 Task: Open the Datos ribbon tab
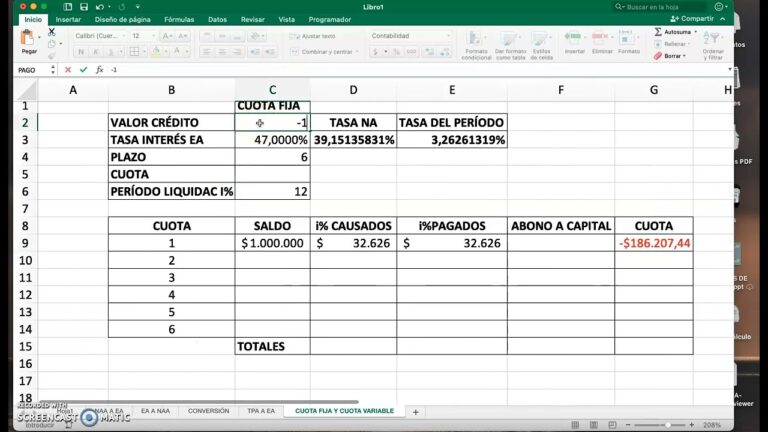tap(217, 20)
